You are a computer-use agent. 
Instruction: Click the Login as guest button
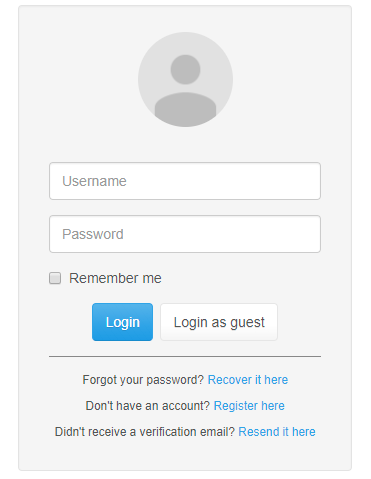(x=219, y=322)
